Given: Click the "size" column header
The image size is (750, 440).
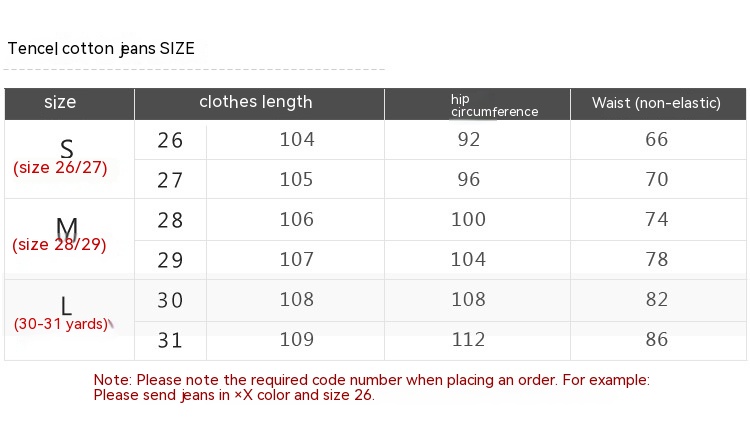Looking at the screenshot, I should coord(60,102).
